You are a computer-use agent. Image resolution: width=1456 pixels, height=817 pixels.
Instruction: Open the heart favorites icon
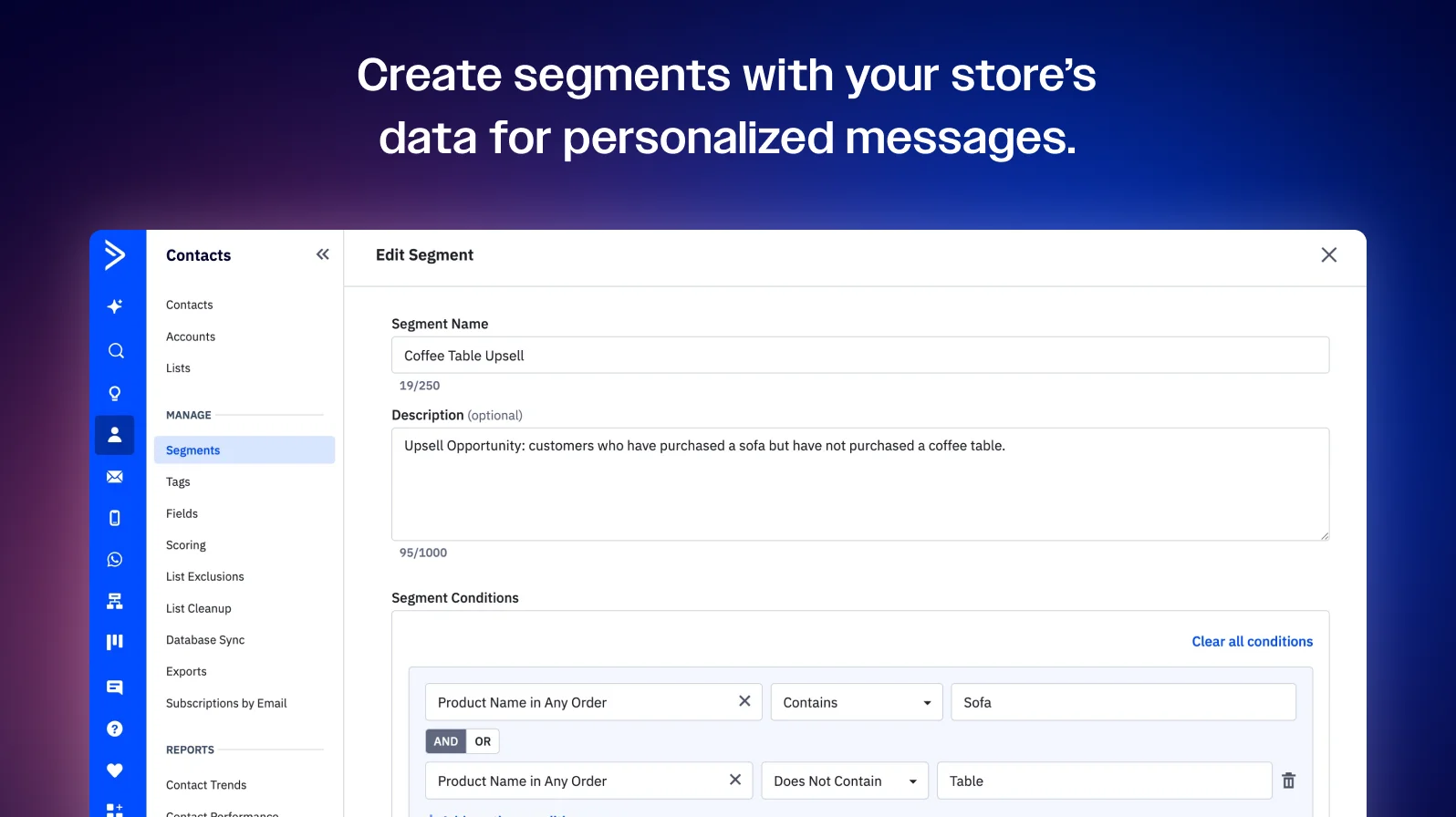pos(115,770)
